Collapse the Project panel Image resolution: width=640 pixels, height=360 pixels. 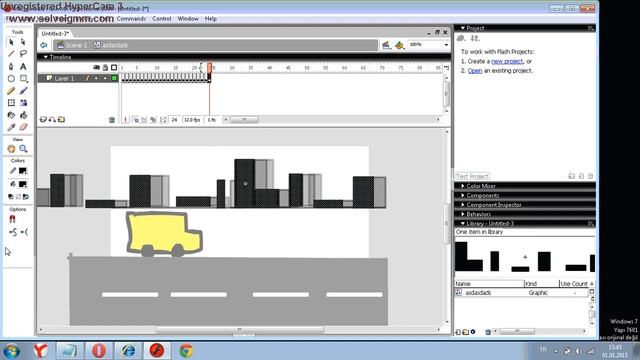462,28
